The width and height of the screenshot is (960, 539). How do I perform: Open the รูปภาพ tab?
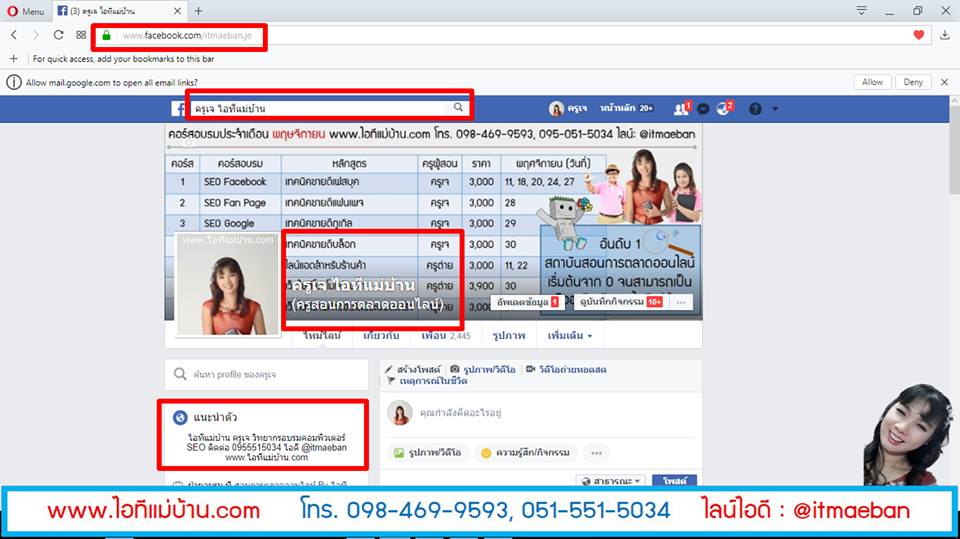click(509, 336)
